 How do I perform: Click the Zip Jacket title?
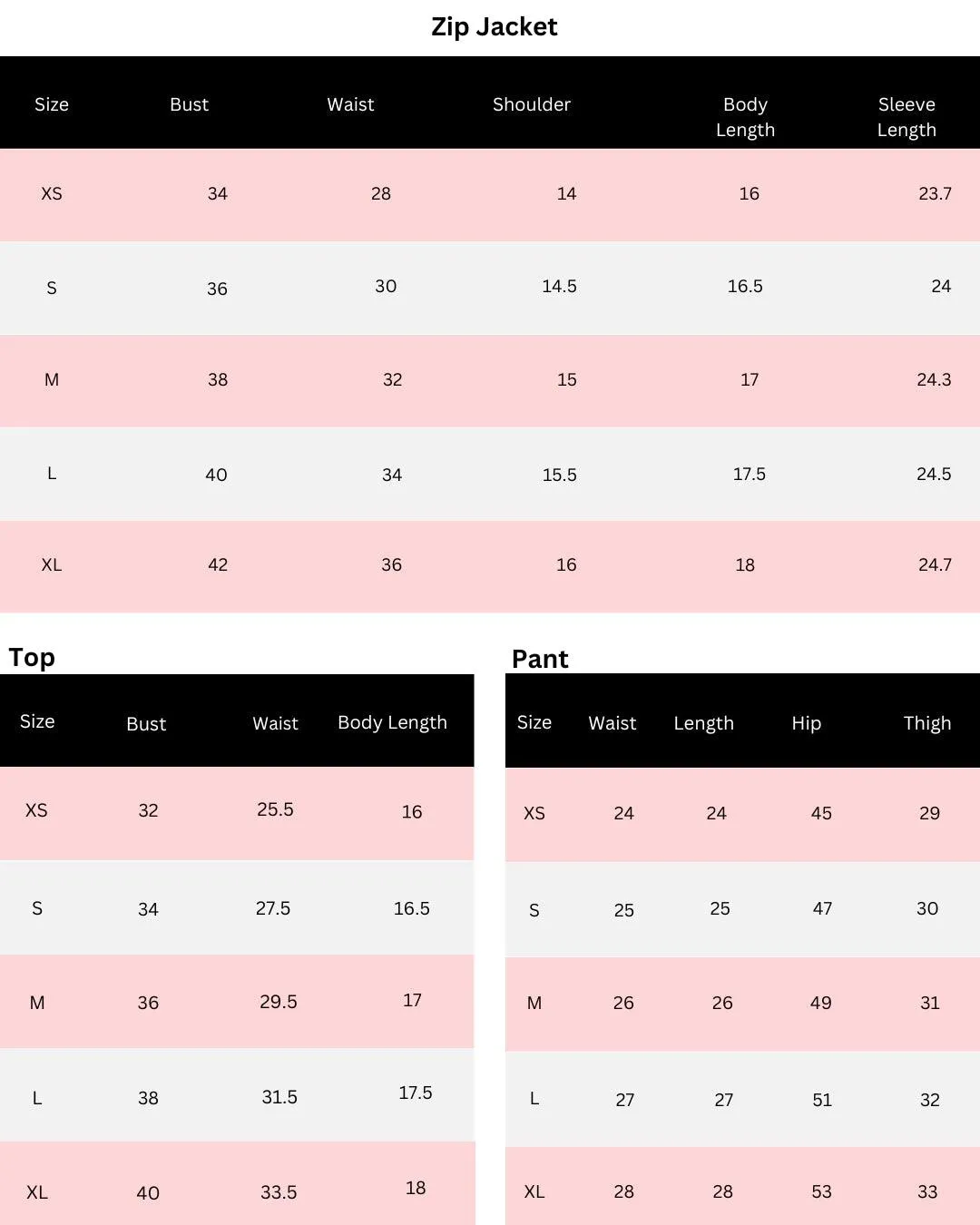click(494, 27)
